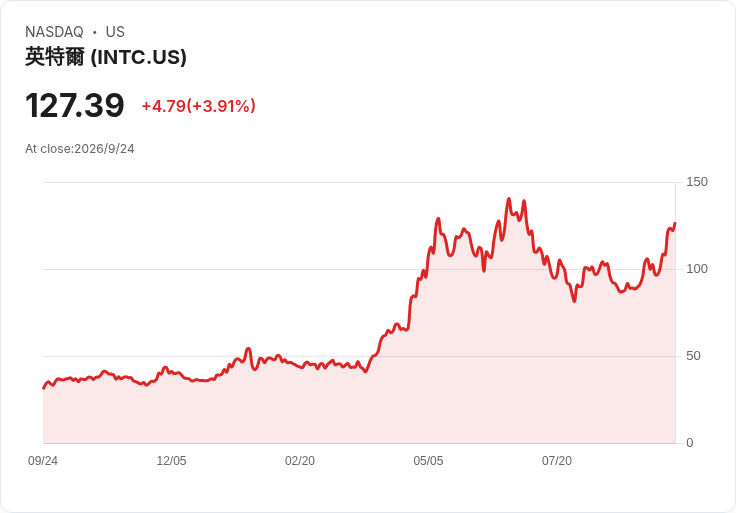Click the 09/24 x-axis date label

[x=43, y=460]
